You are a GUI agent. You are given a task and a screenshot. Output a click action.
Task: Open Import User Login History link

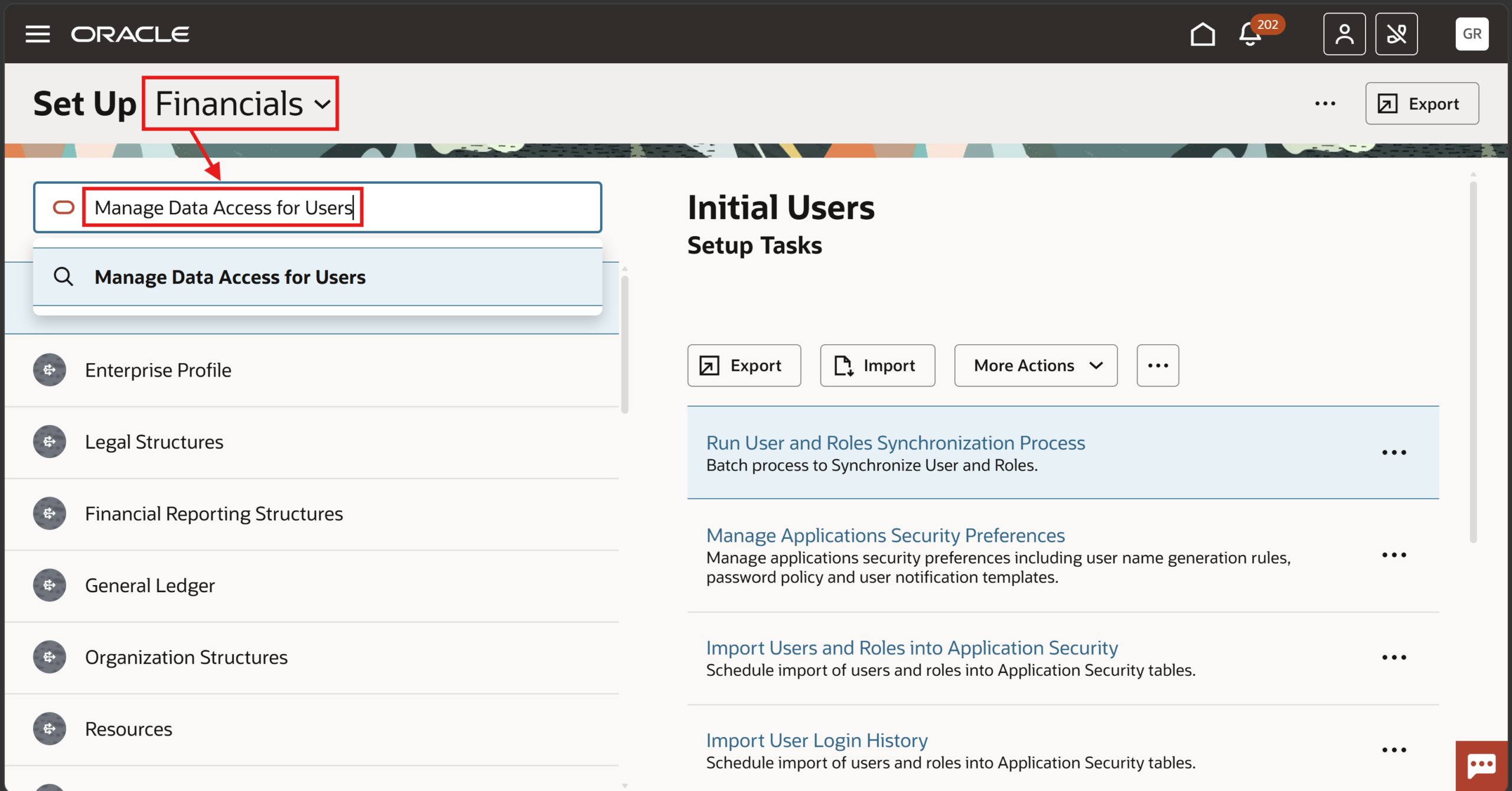[x=817, y=740]
